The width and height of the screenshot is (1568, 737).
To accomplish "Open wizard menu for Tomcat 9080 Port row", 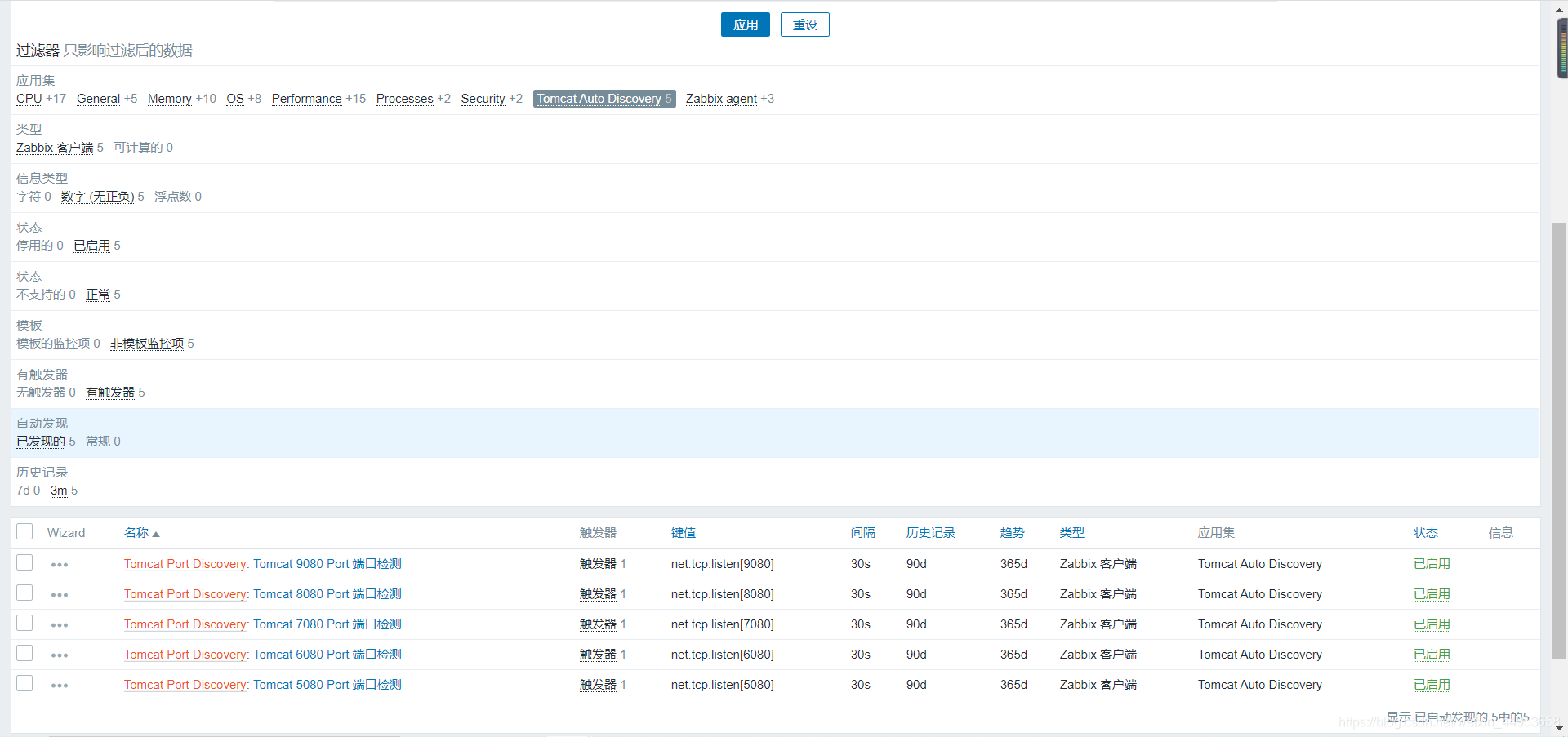I will coord(60,565).
